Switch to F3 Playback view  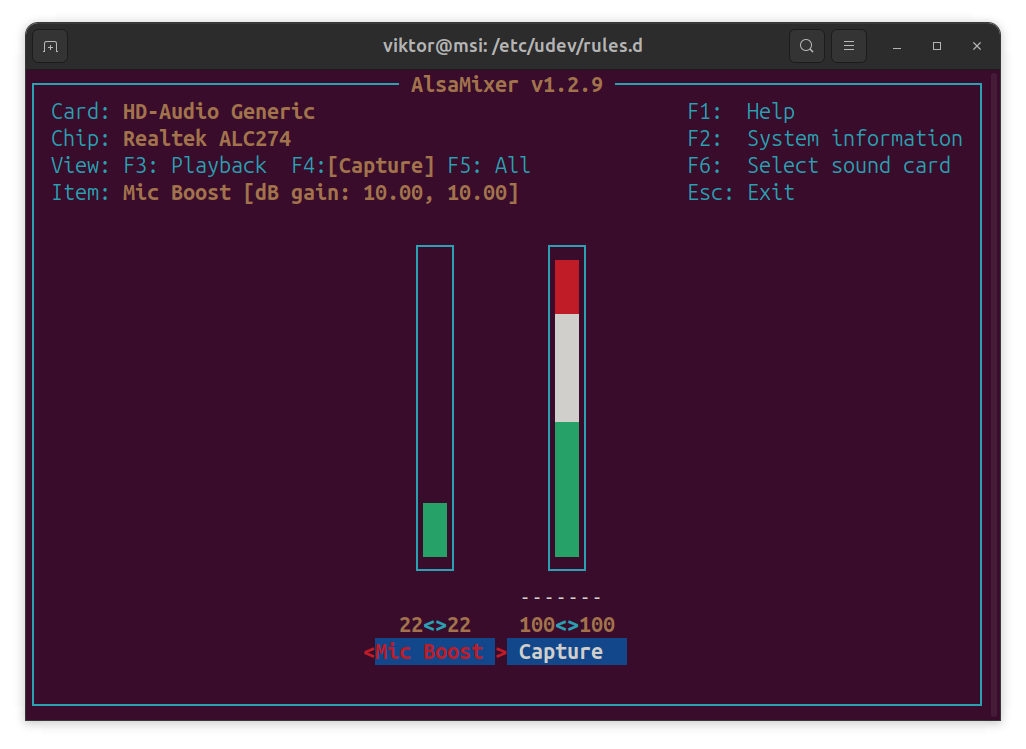click(x=194, y=166)
